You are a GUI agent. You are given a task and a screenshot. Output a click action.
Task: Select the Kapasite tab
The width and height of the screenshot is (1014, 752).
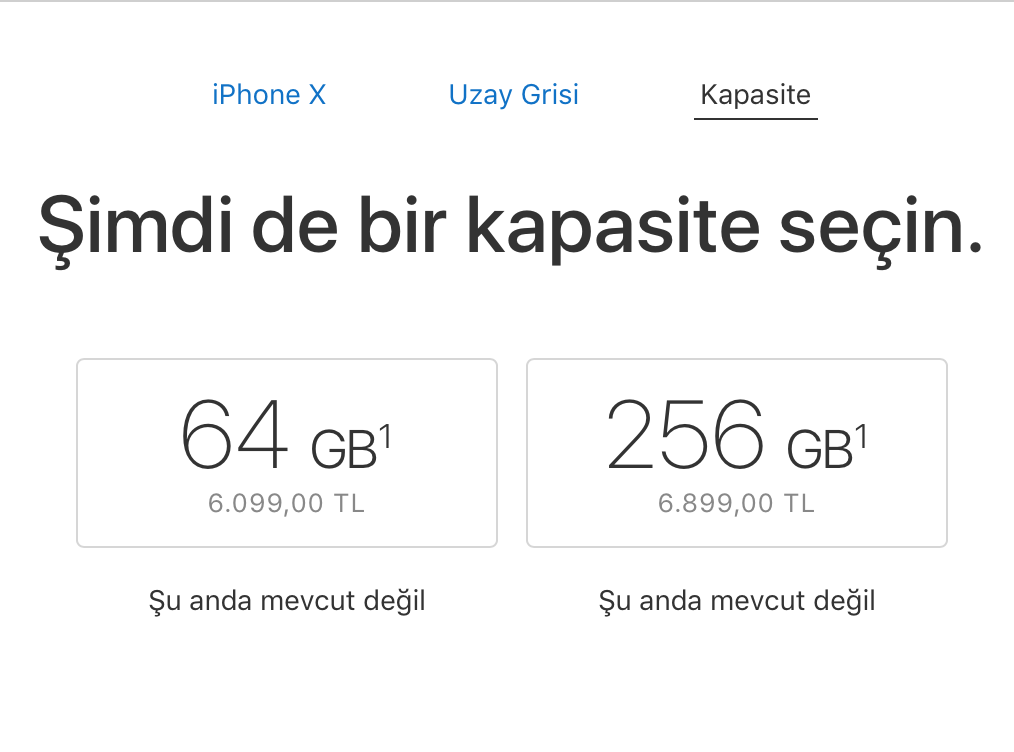point(755,95)
